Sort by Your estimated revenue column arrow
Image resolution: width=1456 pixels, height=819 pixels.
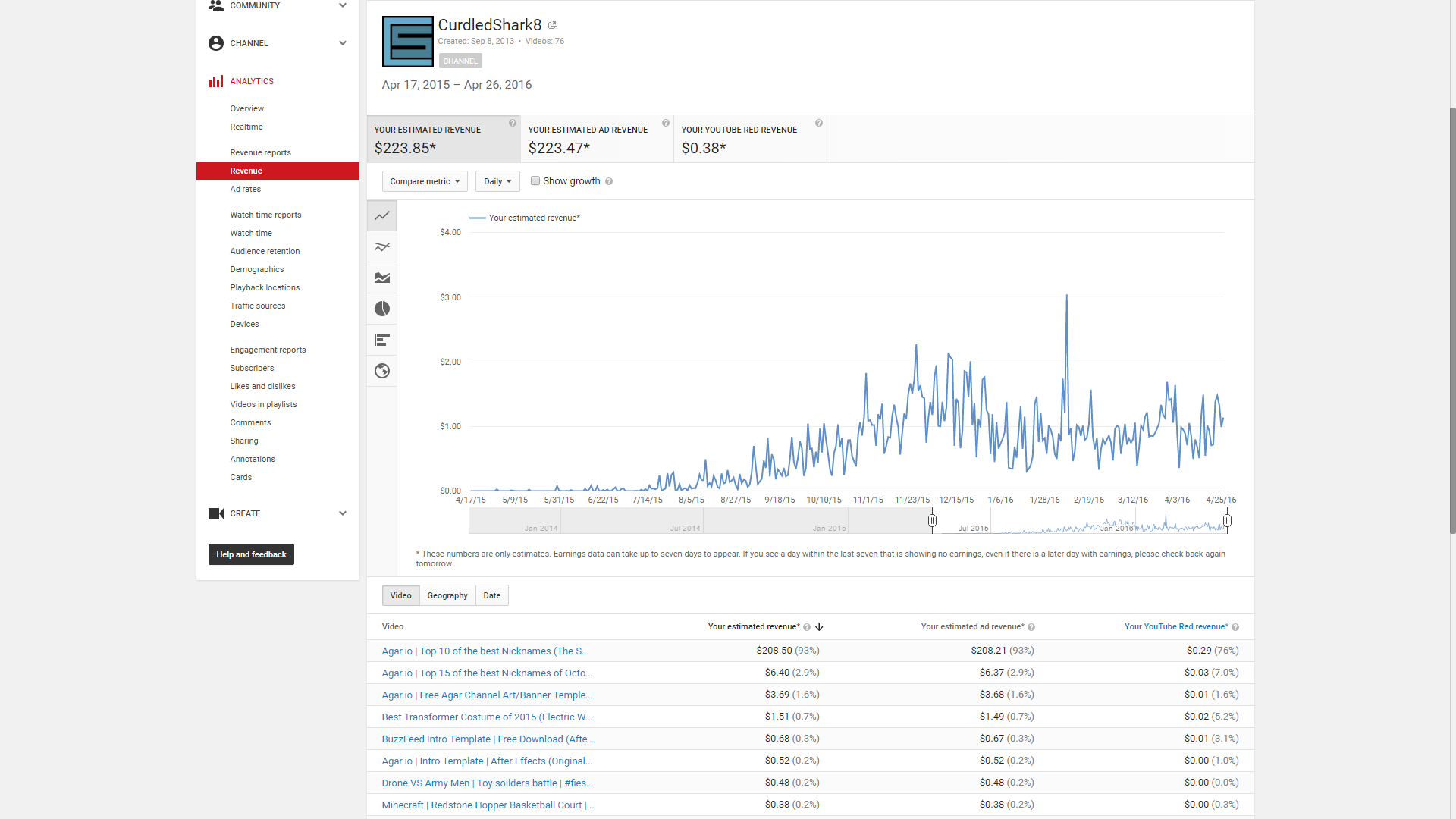[820, 627]
